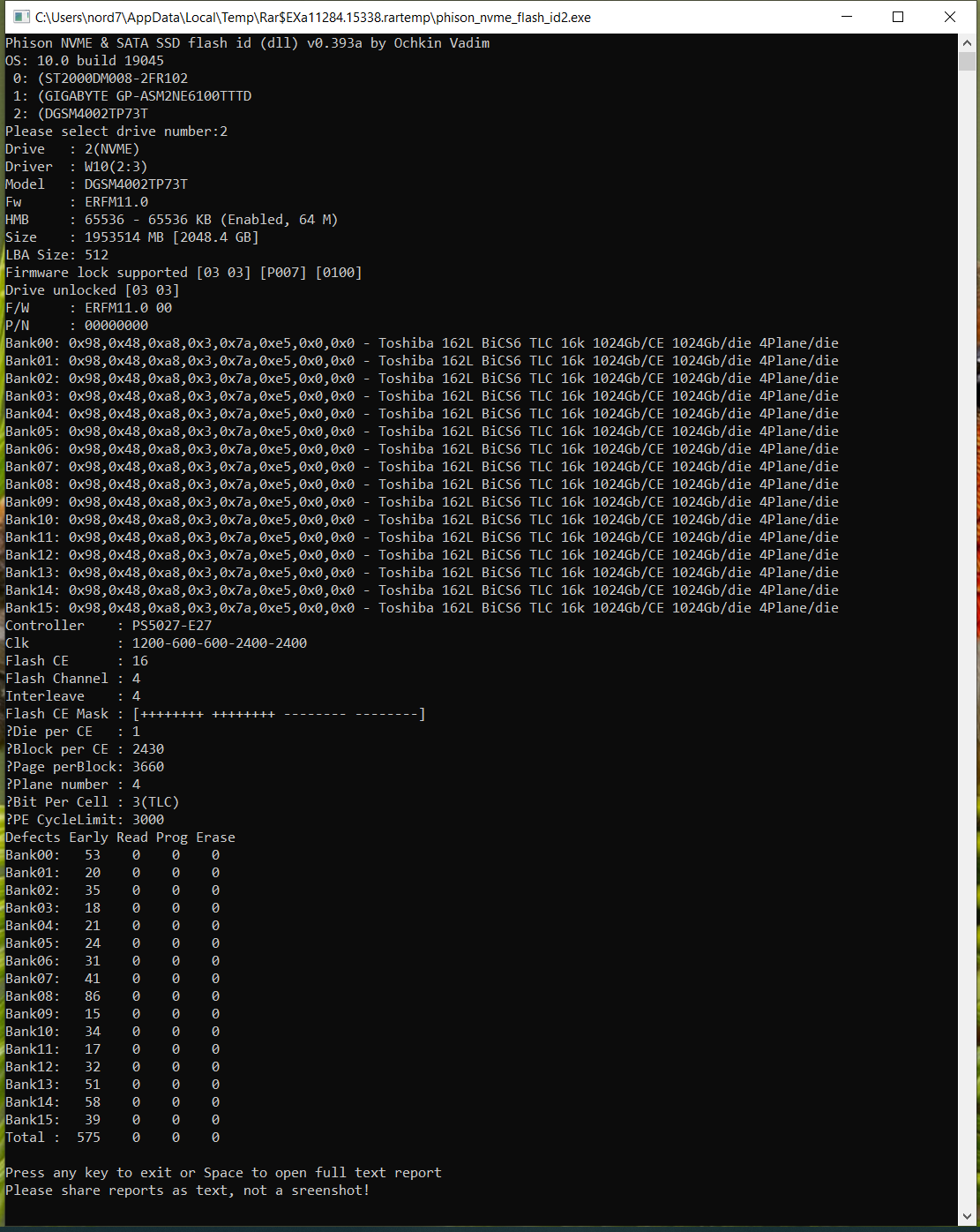Click the '?Die per CE : 1' line
Viewport: 980px width, 1232px height.
[x=73, y=732]
